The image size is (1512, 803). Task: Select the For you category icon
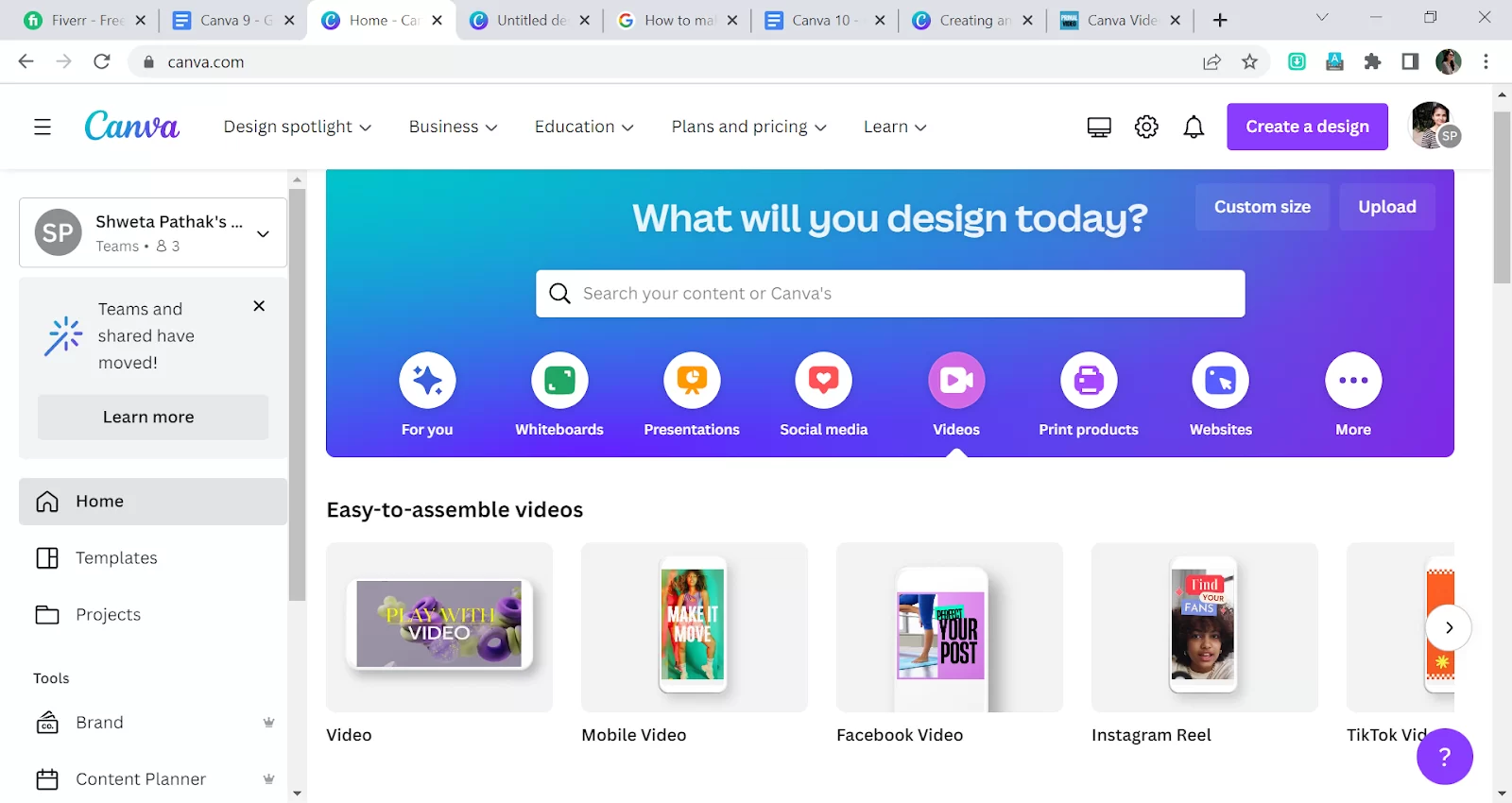[x=427, y=381]
